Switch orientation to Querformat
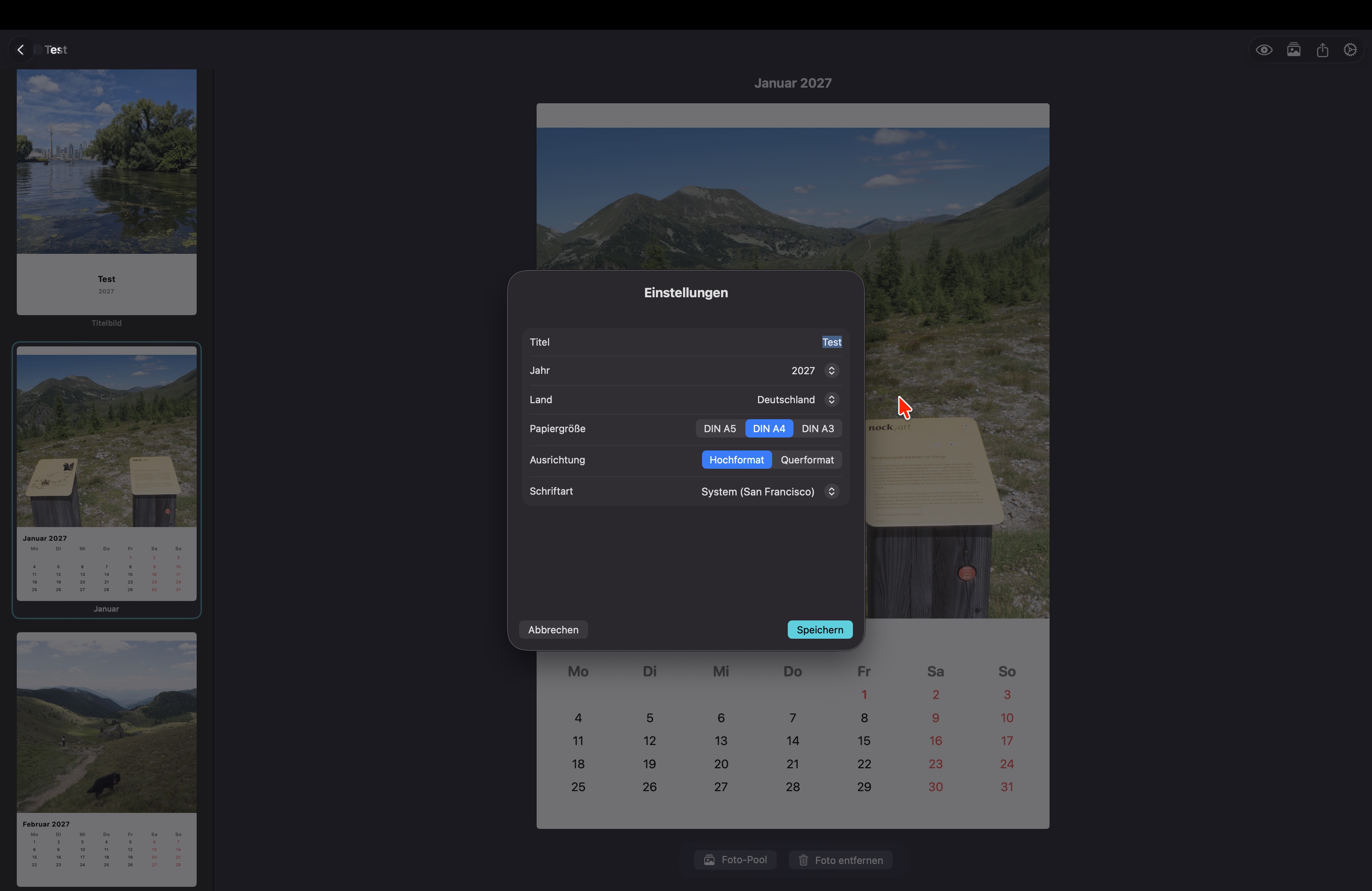 [x=807, y=459]
